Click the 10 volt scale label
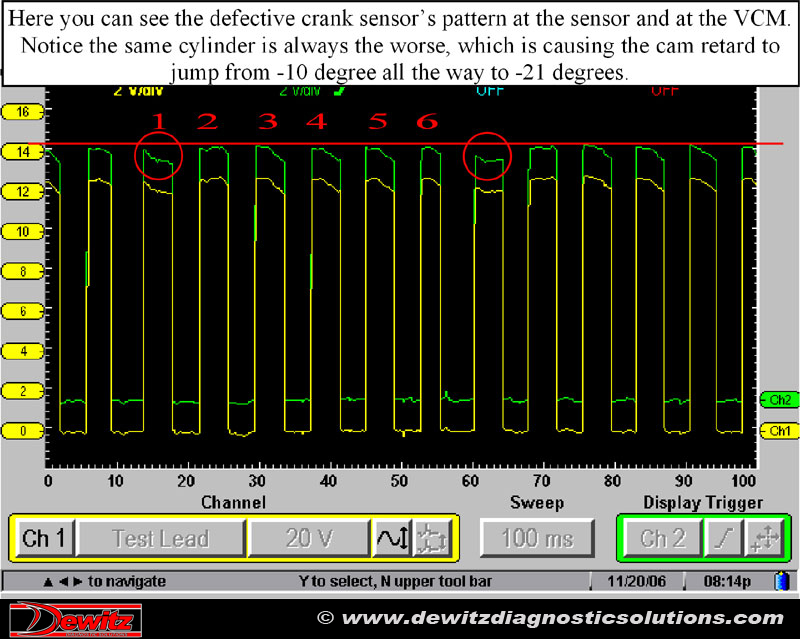This screenshot has height=639, width=800. click(23, 231)
